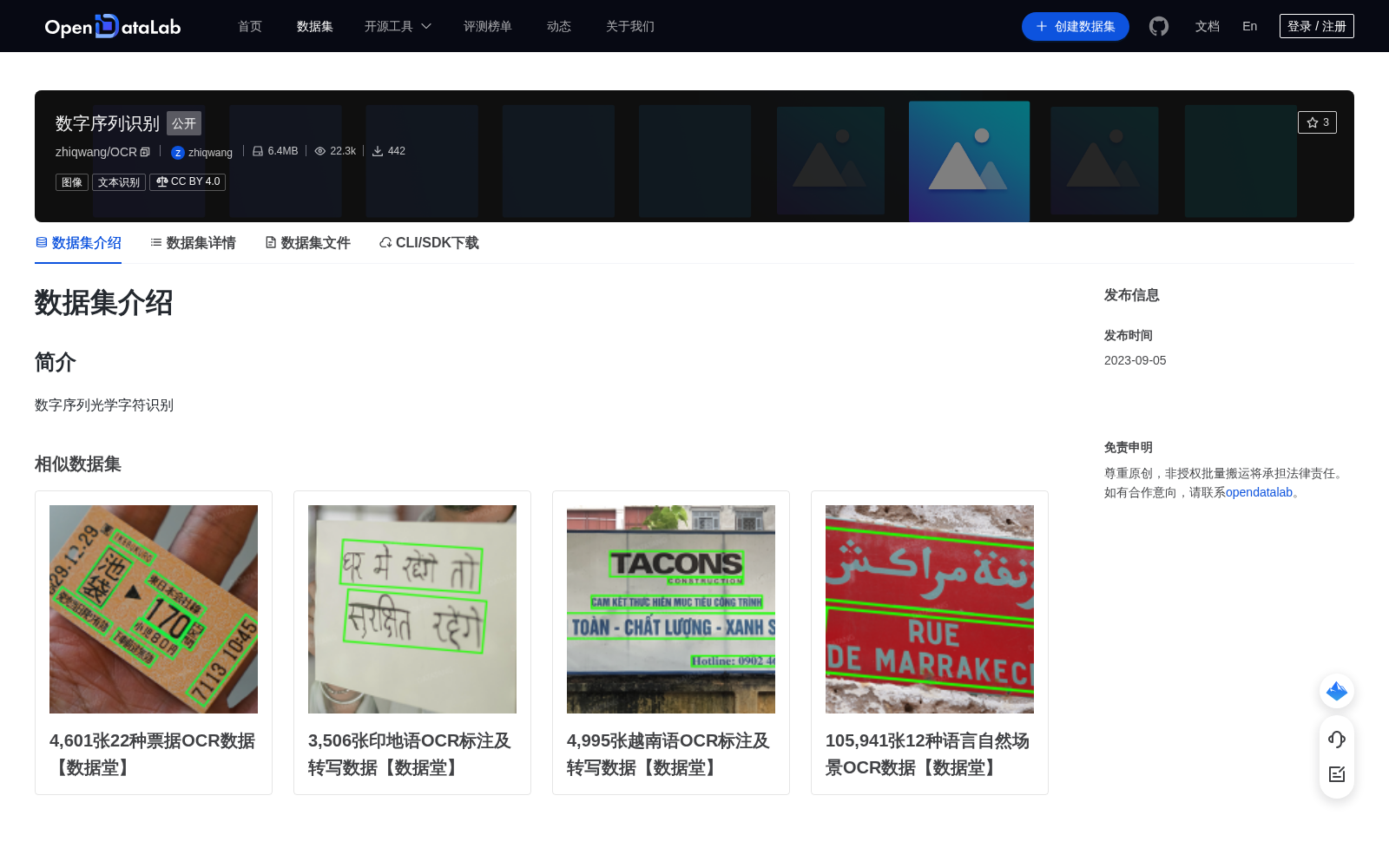The height and width of the screenshot is (868, 1389).
Task: Click the zhiqwang user avatar
Action: pos(178,153)
